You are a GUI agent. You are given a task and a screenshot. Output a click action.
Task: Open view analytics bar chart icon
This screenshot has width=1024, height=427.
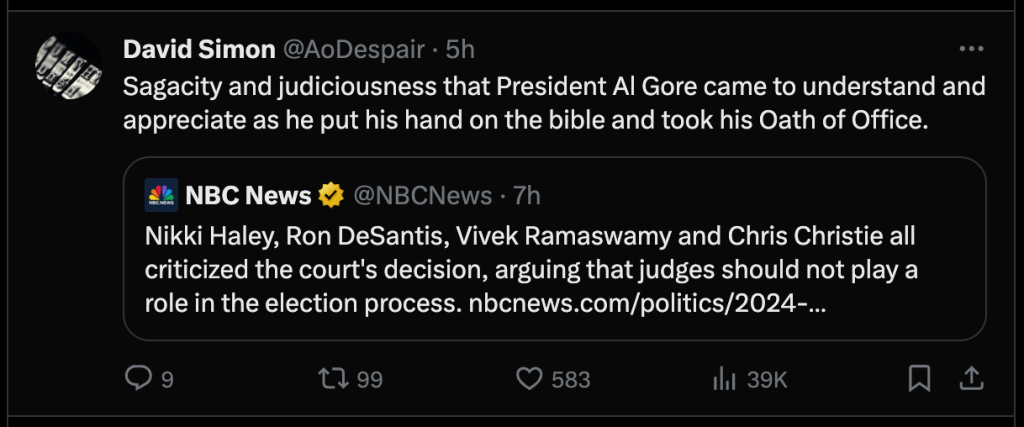(x=719, y=379)
